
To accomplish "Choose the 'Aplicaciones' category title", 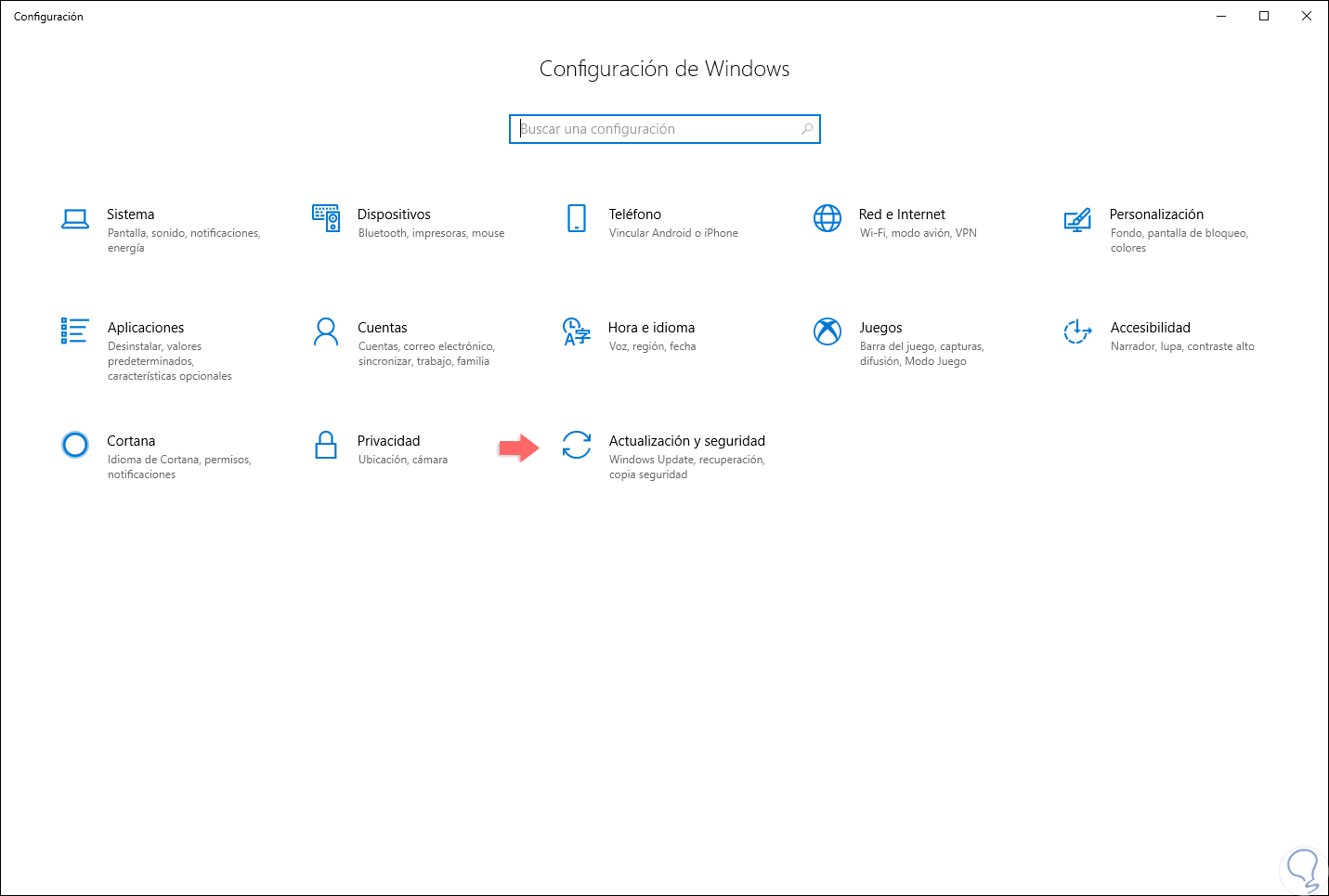I will pyautogui.click(x=146, y=328).
